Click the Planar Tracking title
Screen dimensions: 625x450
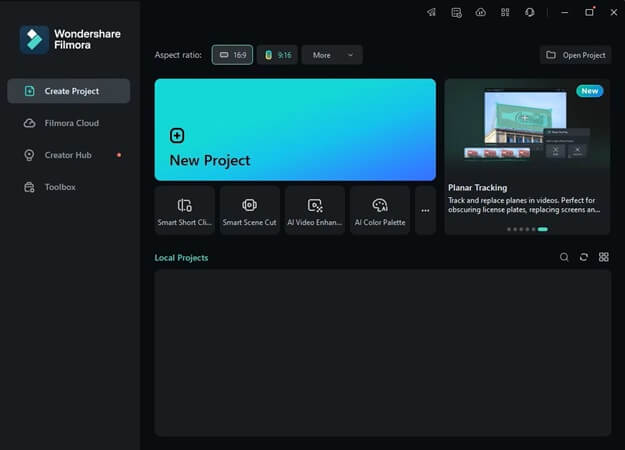pos(478,188)
